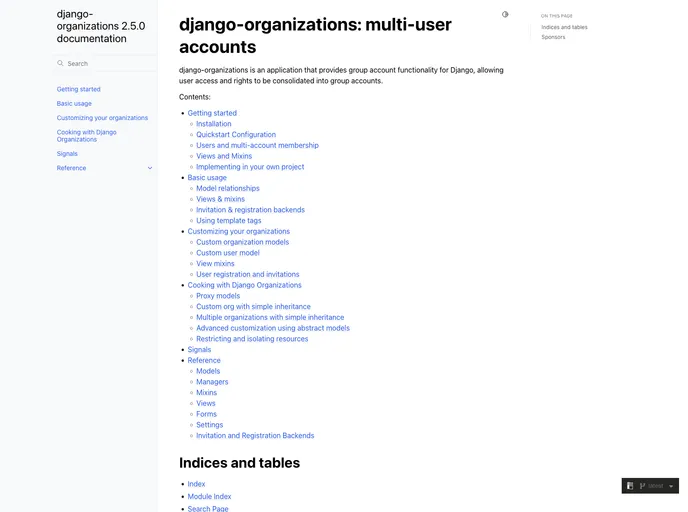Open Managers reference link
Screen dimensions: 688x512
212,382
